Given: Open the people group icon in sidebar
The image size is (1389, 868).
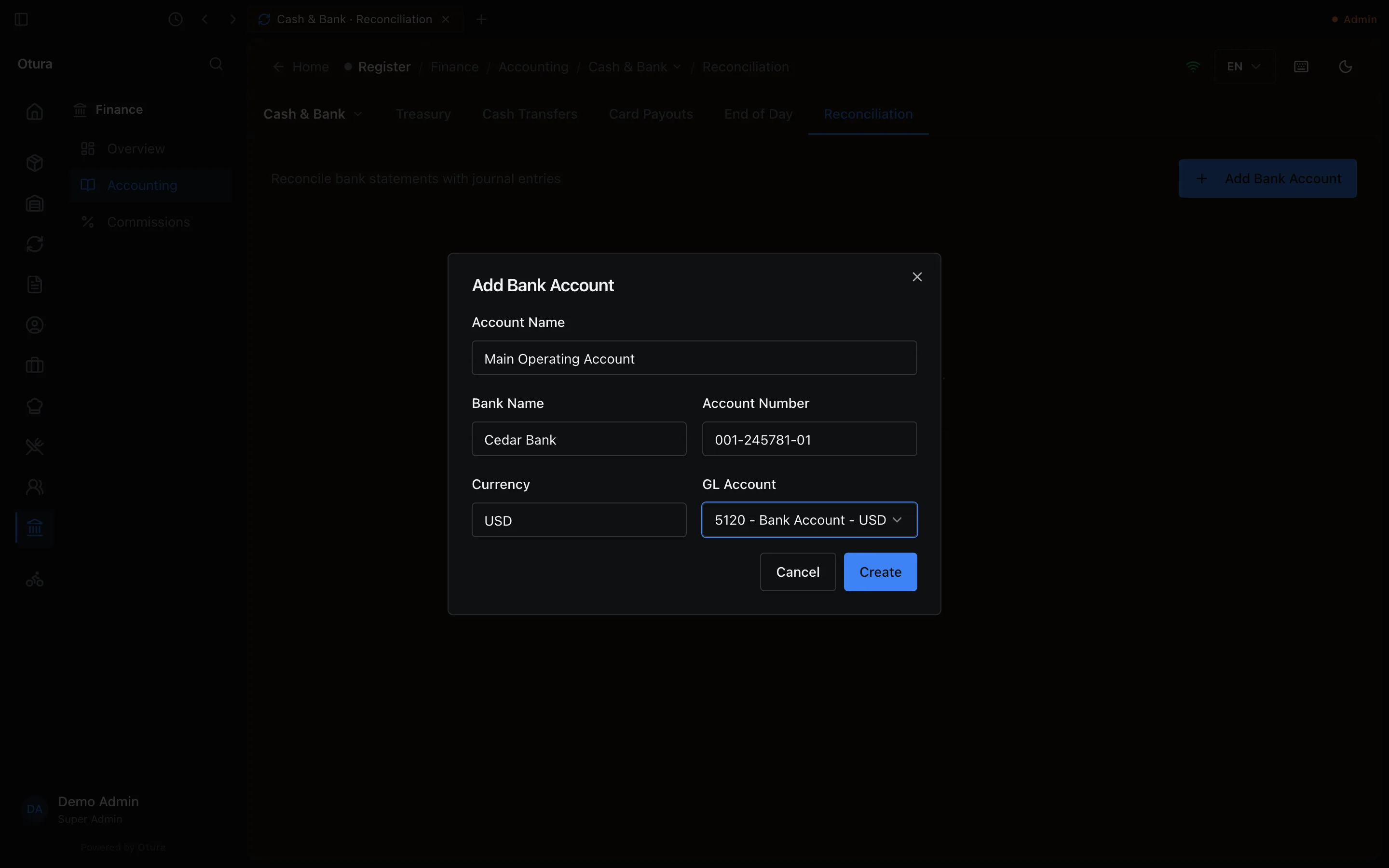Looking at the screenshot, I should pos(34,488).
